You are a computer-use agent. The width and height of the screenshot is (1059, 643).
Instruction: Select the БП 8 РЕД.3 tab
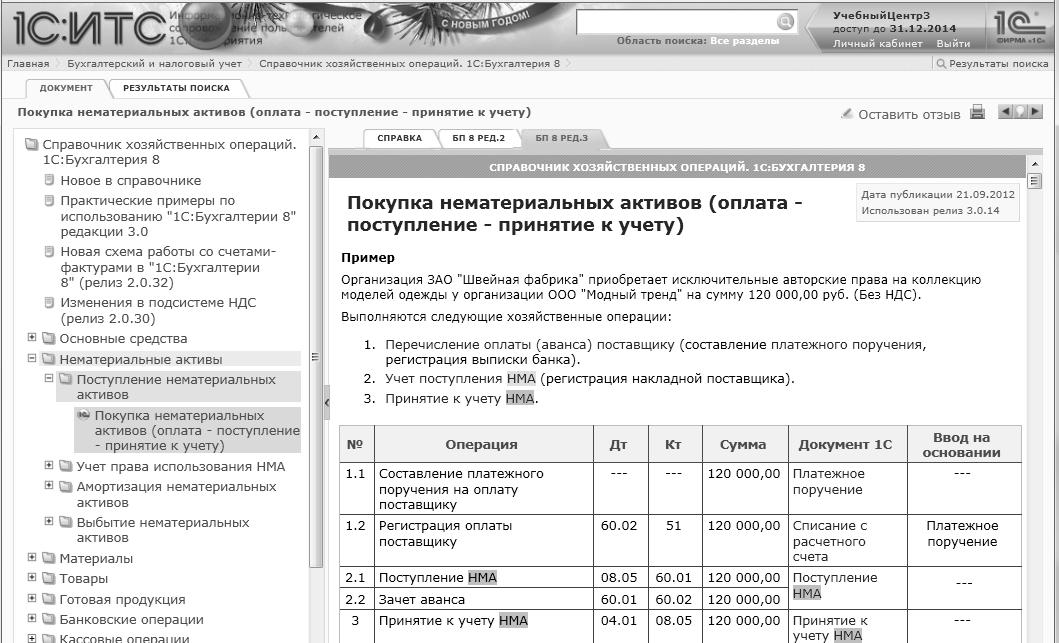click(562, 138)
